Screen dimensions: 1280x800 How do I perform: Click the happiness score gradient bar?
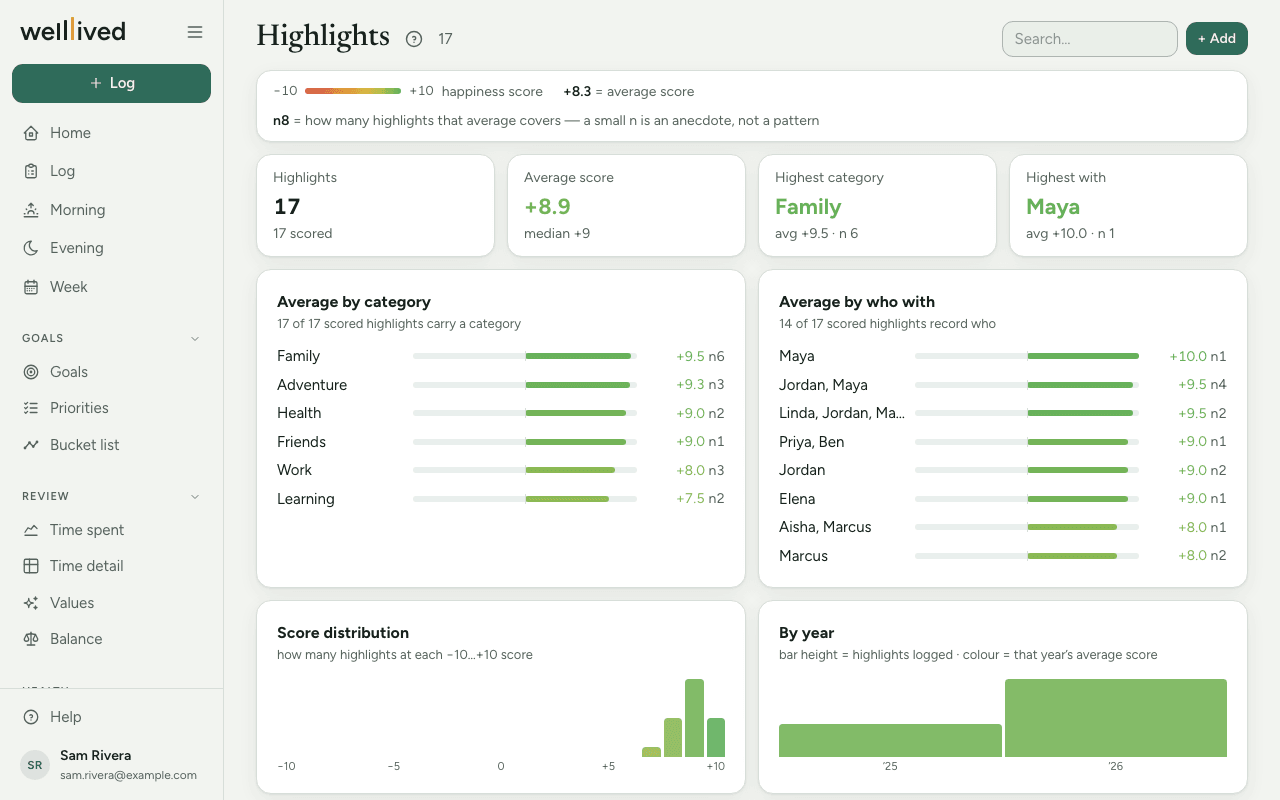coord(353,91)
